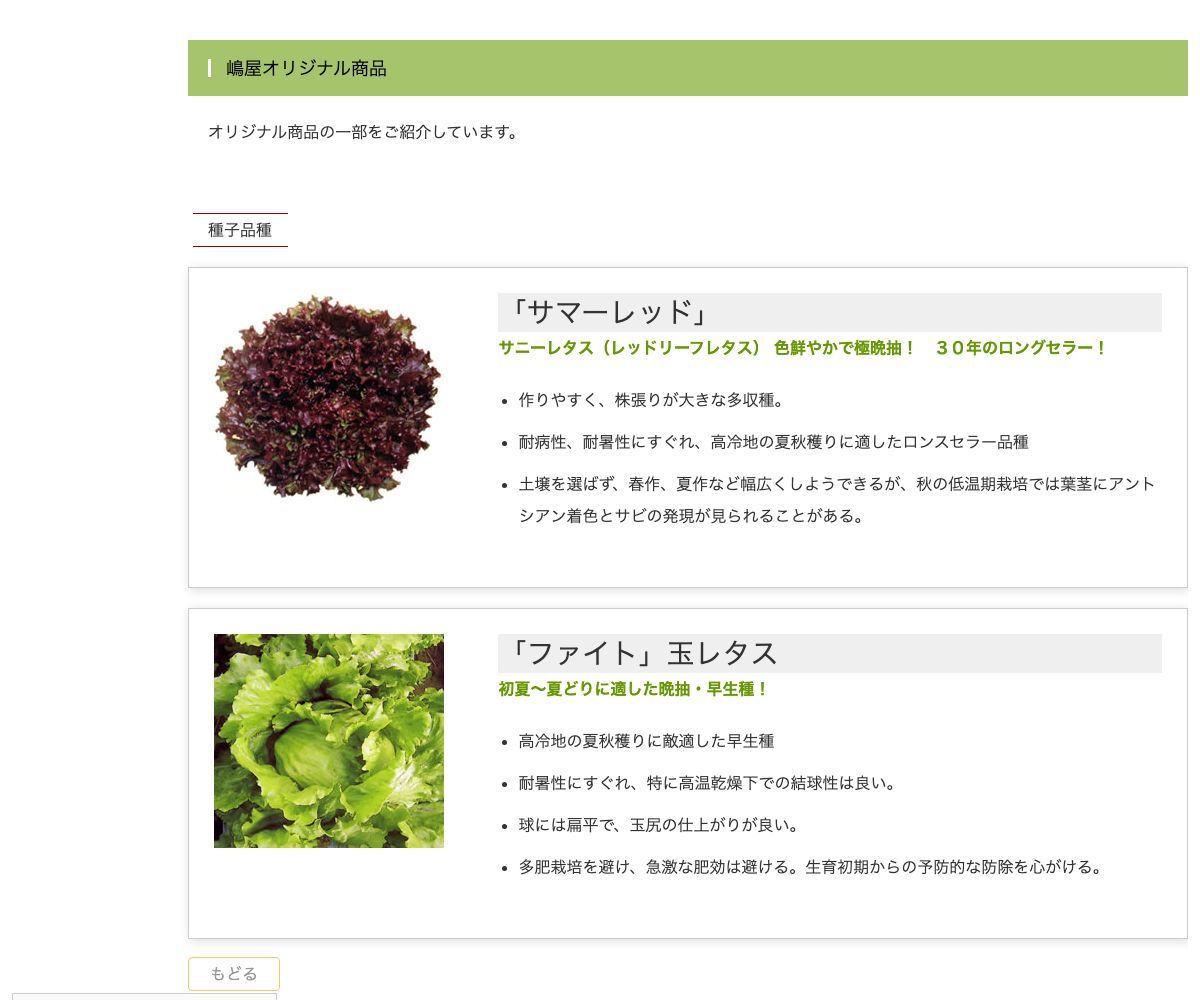Click the もどる back button
The width and height of the screenshot is (1200, 1000).
pos(234,973)
